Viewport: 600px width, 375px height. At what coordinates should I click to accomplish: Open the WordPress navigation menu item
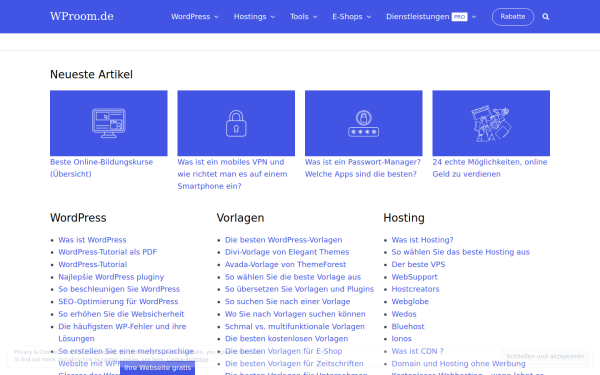coord(191,17)
